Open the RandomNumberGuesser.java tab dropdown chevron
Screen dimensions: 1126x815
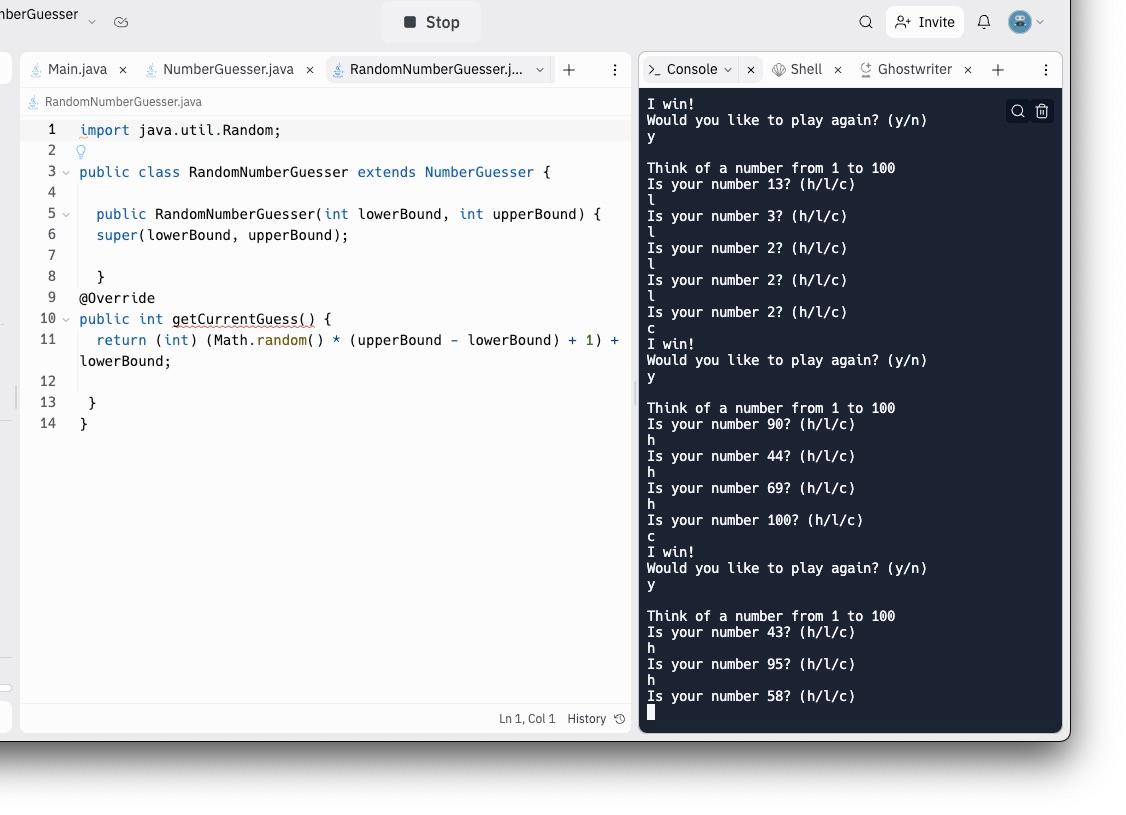coord(540,69)
